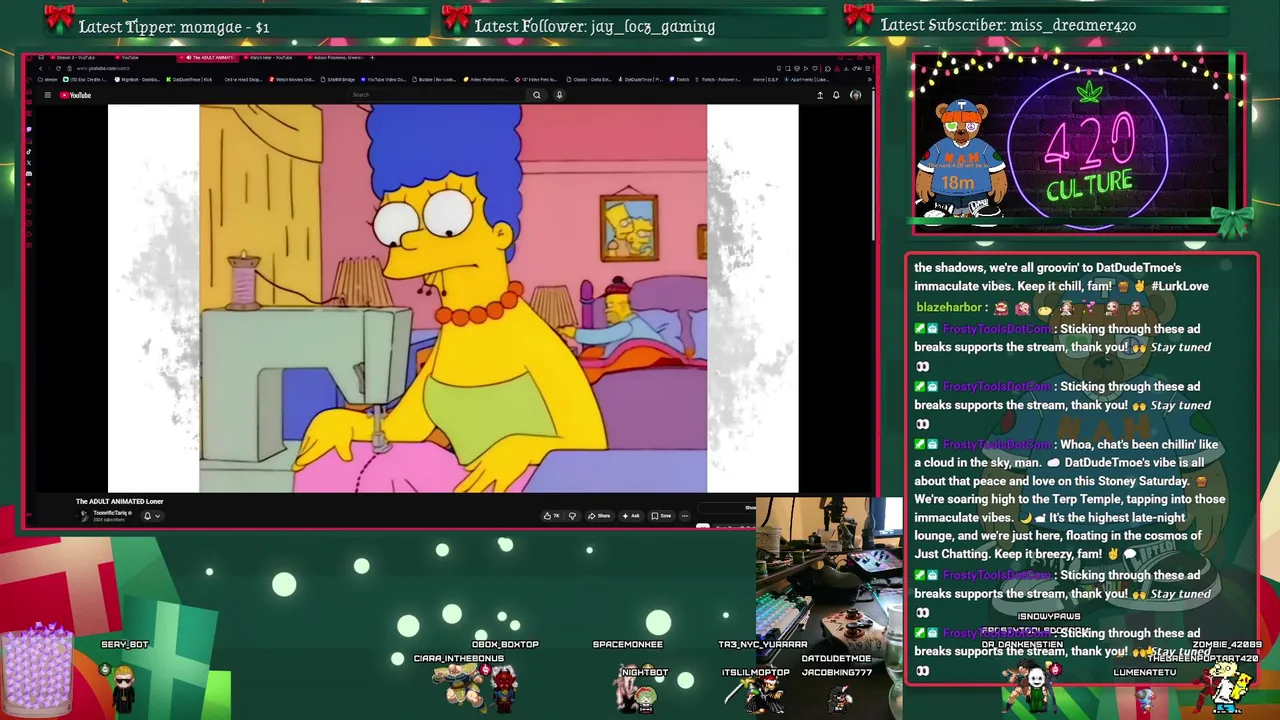Screen dimensions: 1280x720
Task: Click 'Latest Follower: jay_locz_gaming' label
Action: click(x=594, y=27)
